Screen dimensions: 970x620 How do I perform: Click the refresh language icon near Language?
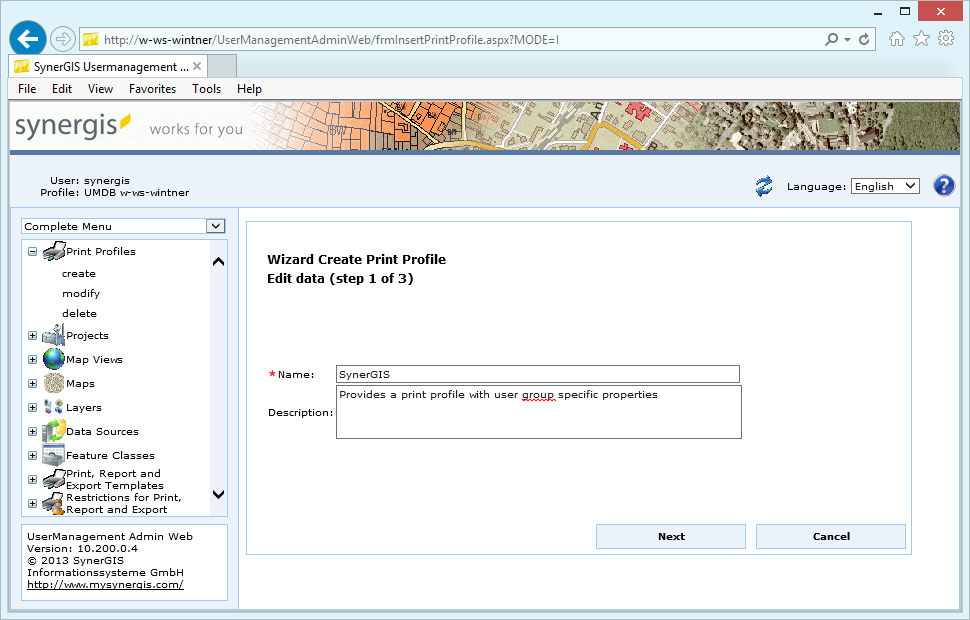coord(764,186)
